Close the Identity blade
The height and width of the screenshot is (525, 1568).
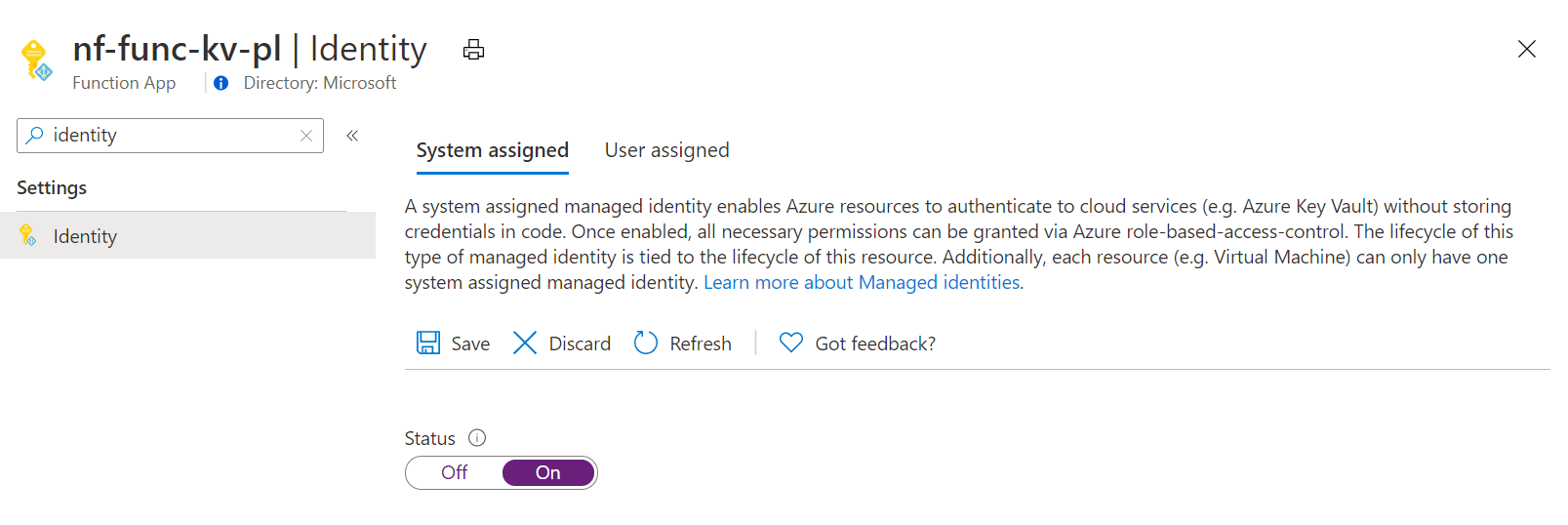(x=1527, y=49)
